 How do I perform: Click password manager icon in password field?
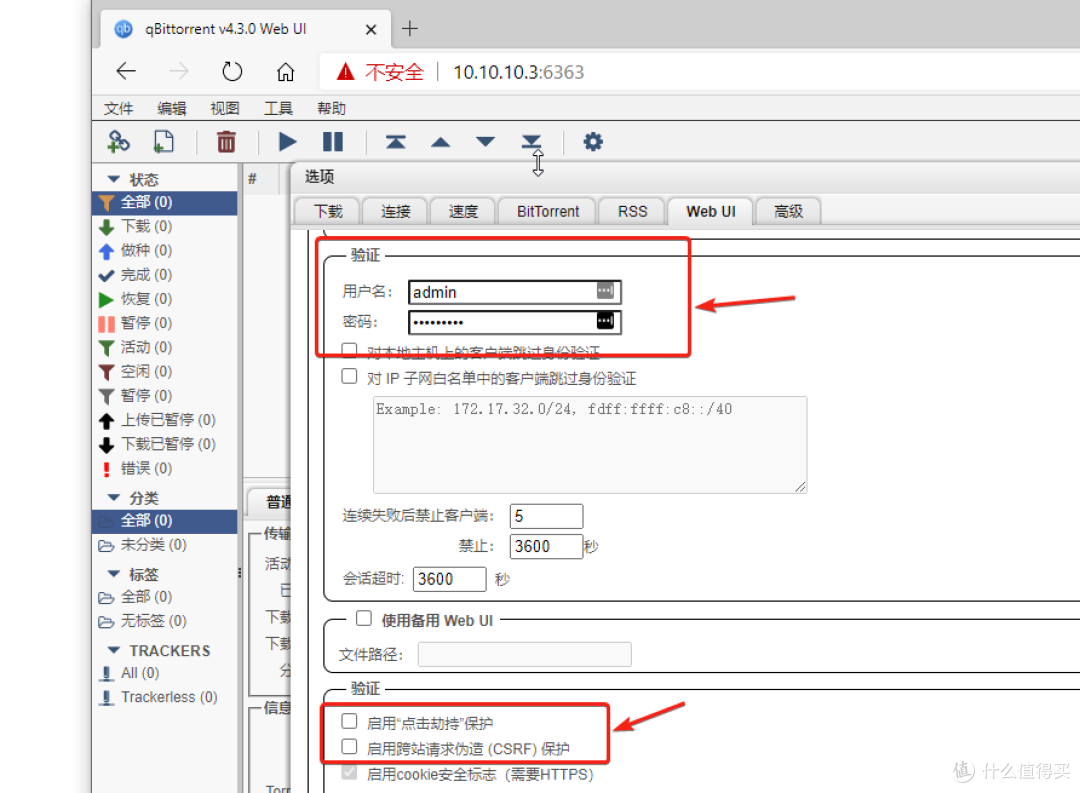pos(605,321)
